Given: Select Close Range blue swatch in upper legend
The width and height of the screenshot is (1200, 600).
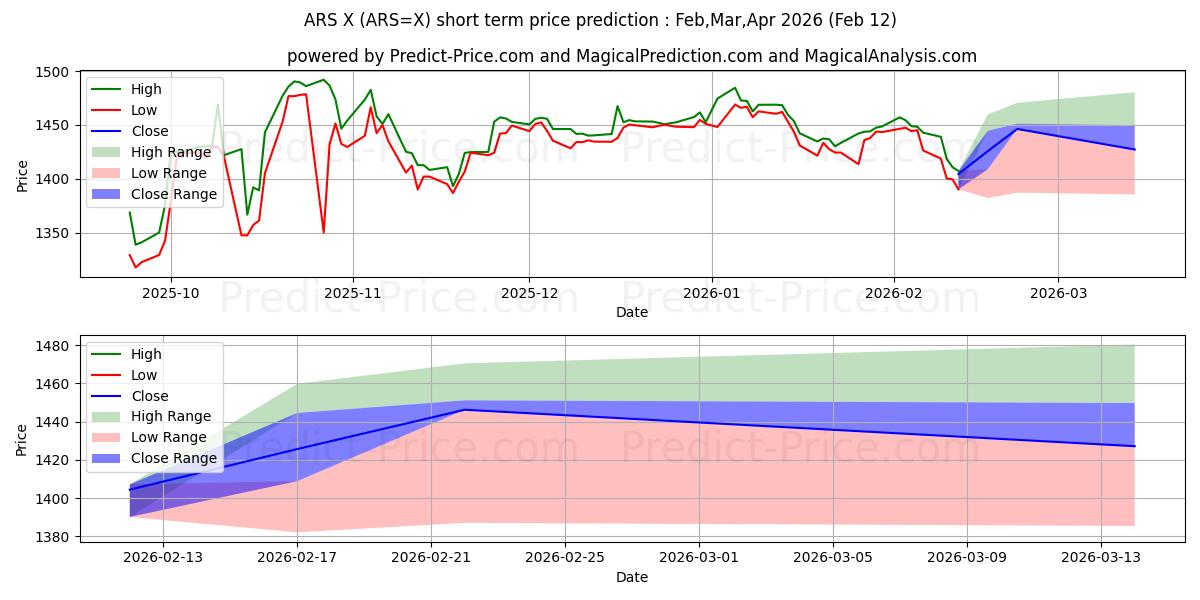Looking at the screenshot, I should 108,194.
